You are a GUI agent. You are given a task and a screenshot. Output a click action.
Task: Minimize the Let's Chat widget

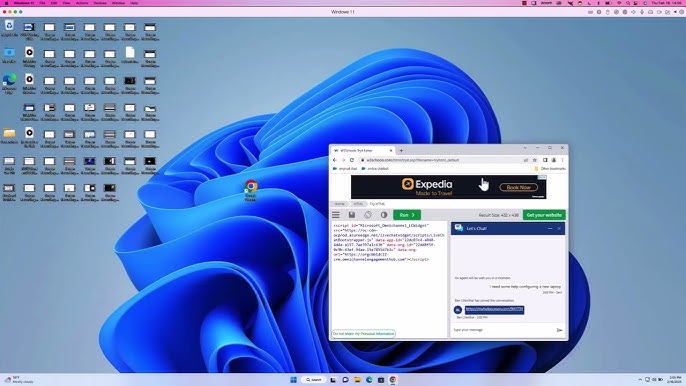(550, 228)
